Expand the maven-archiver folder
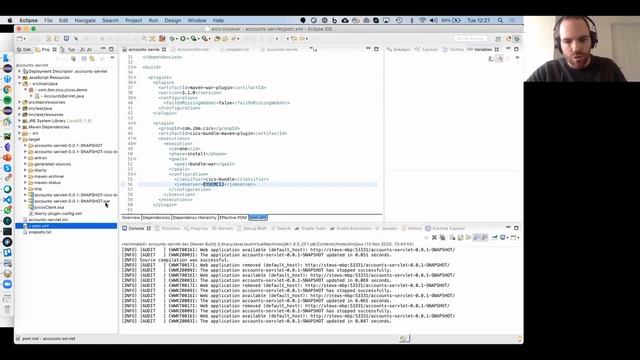The width and height of the screenshot is (640, 360). [x=25, y=176]
